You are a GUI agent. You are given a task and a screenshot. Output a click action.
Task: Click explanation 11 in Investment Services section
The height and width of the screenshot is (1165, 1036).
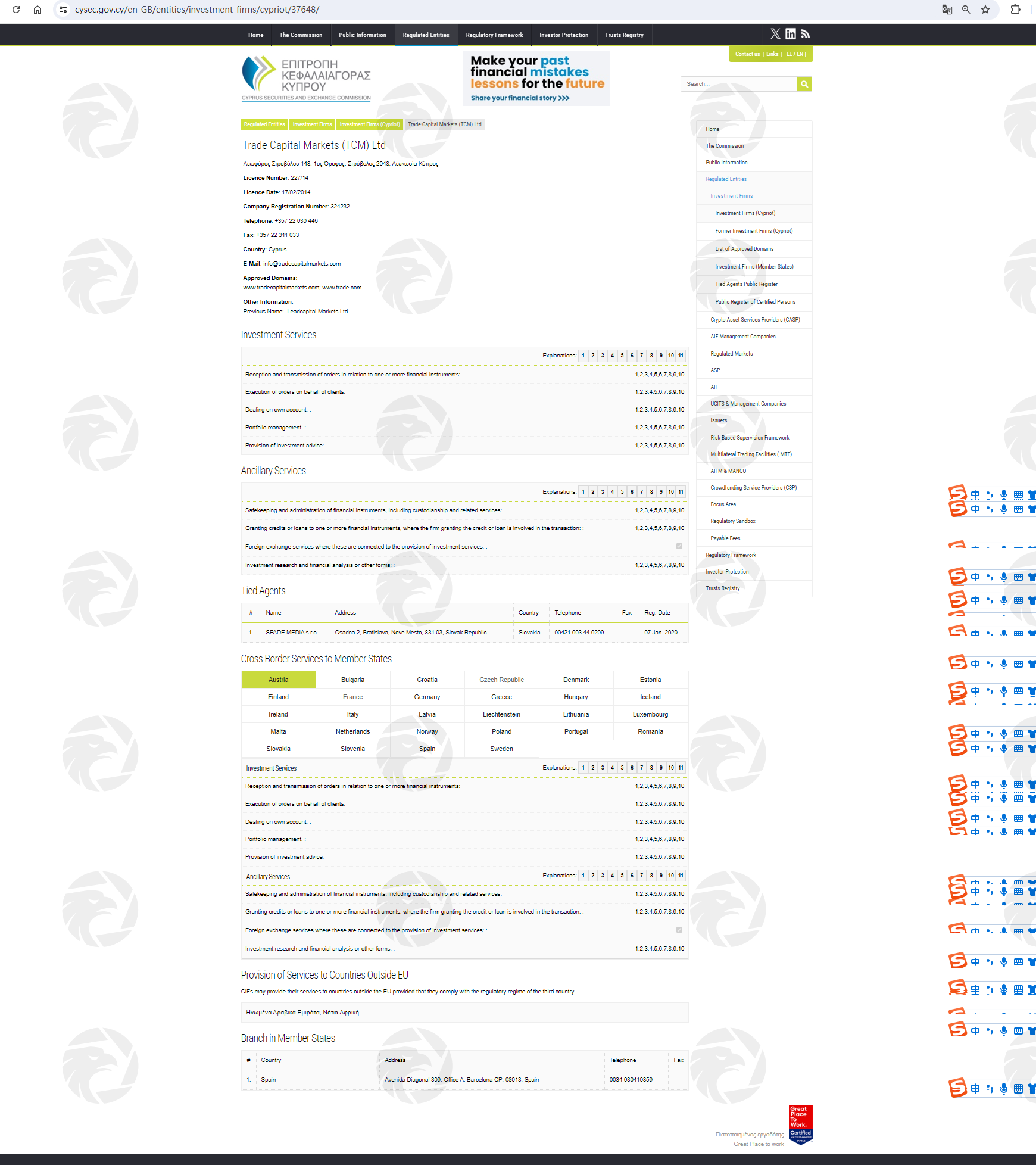(x=681, y=356)
